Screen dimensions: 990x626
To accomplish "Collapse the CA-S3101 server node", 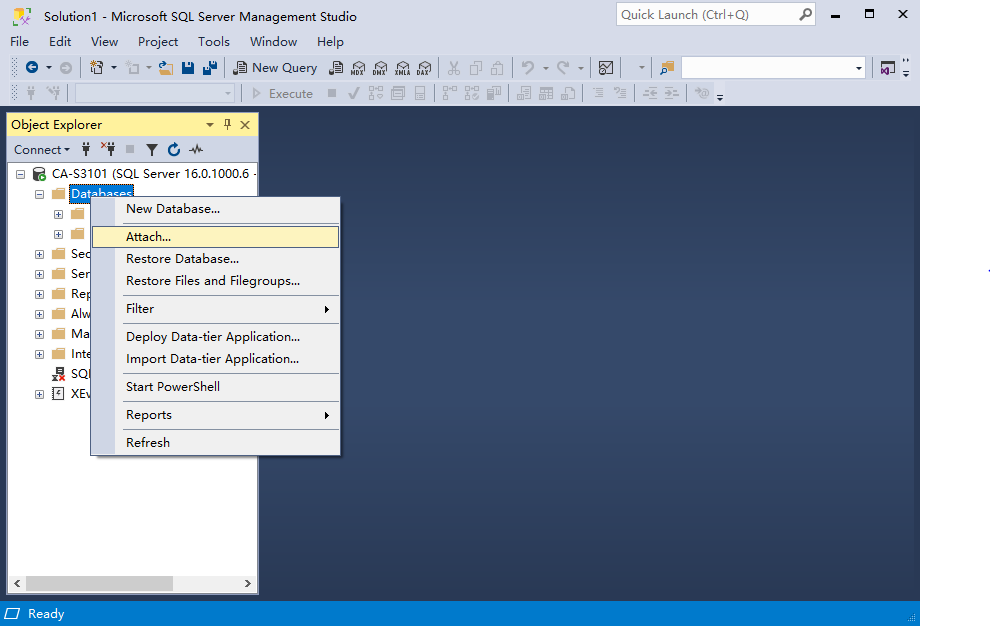I will click(x=20, y=174).
